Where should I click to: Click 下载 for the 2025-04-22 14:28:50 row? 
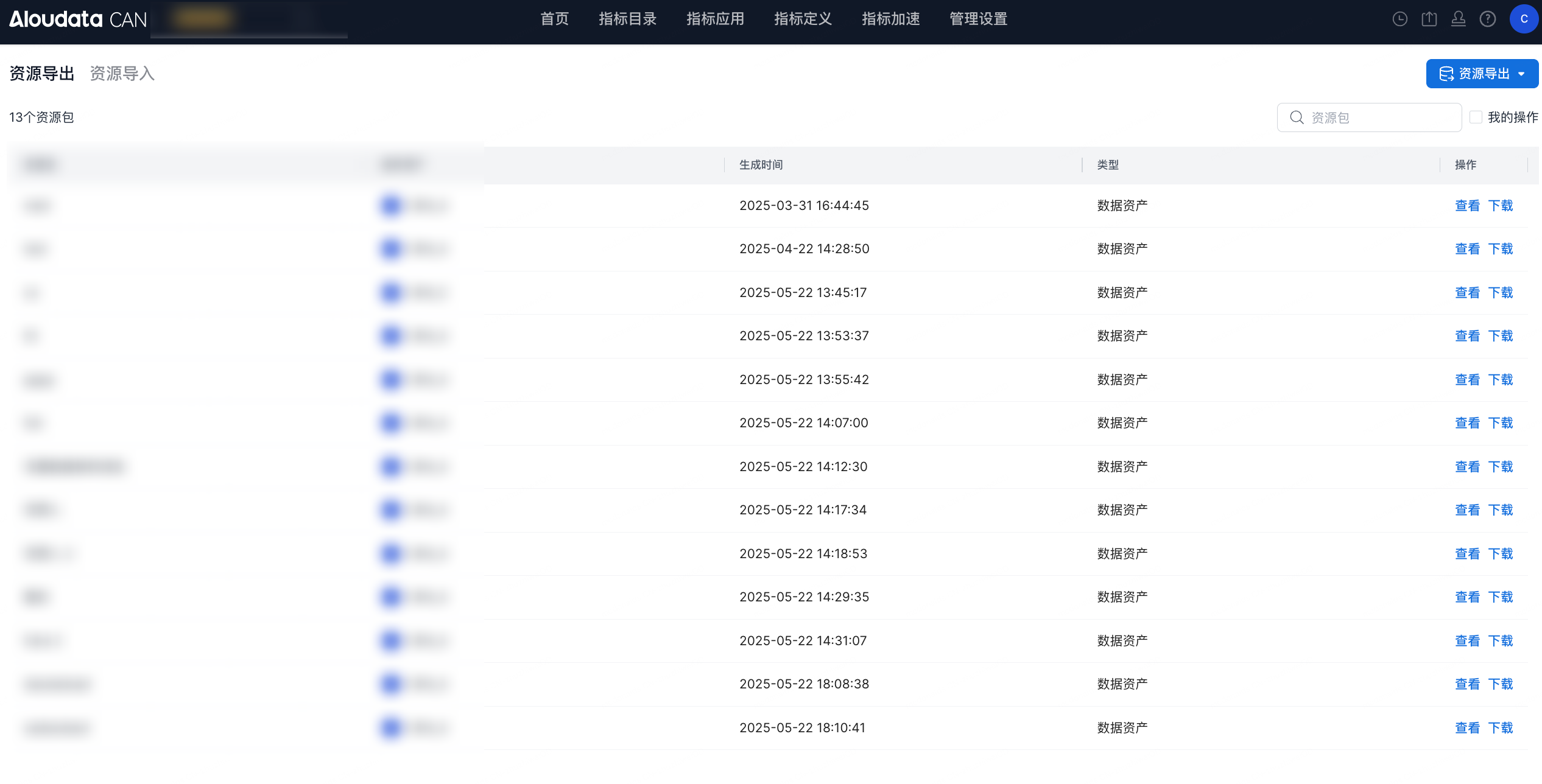(1501, 249)
